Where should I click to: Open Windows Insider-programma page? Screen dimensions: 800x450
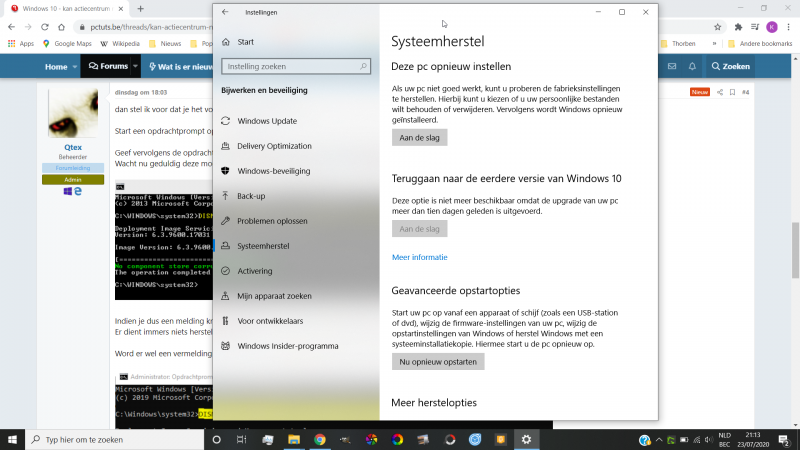[x=287, y=346]
